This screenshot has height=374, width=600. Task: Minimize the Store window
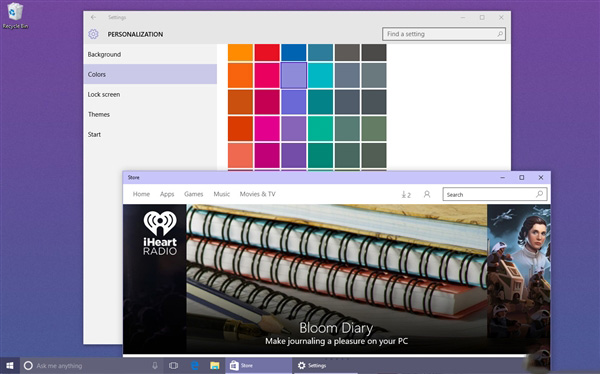click(x=503, y=178)
